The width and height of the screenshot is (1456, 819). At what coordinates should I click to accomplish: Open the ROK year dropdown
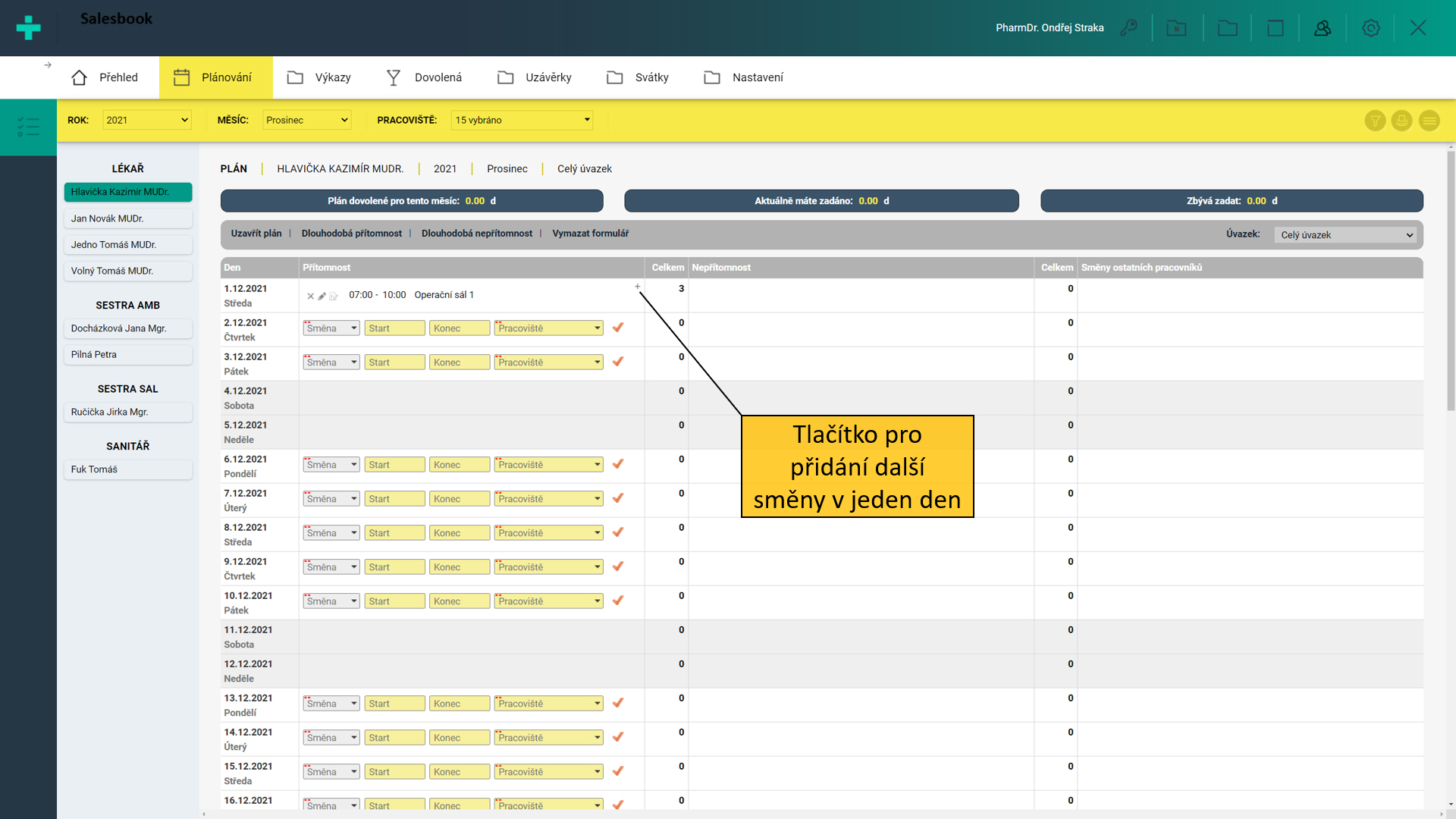(x=146, y=120)
